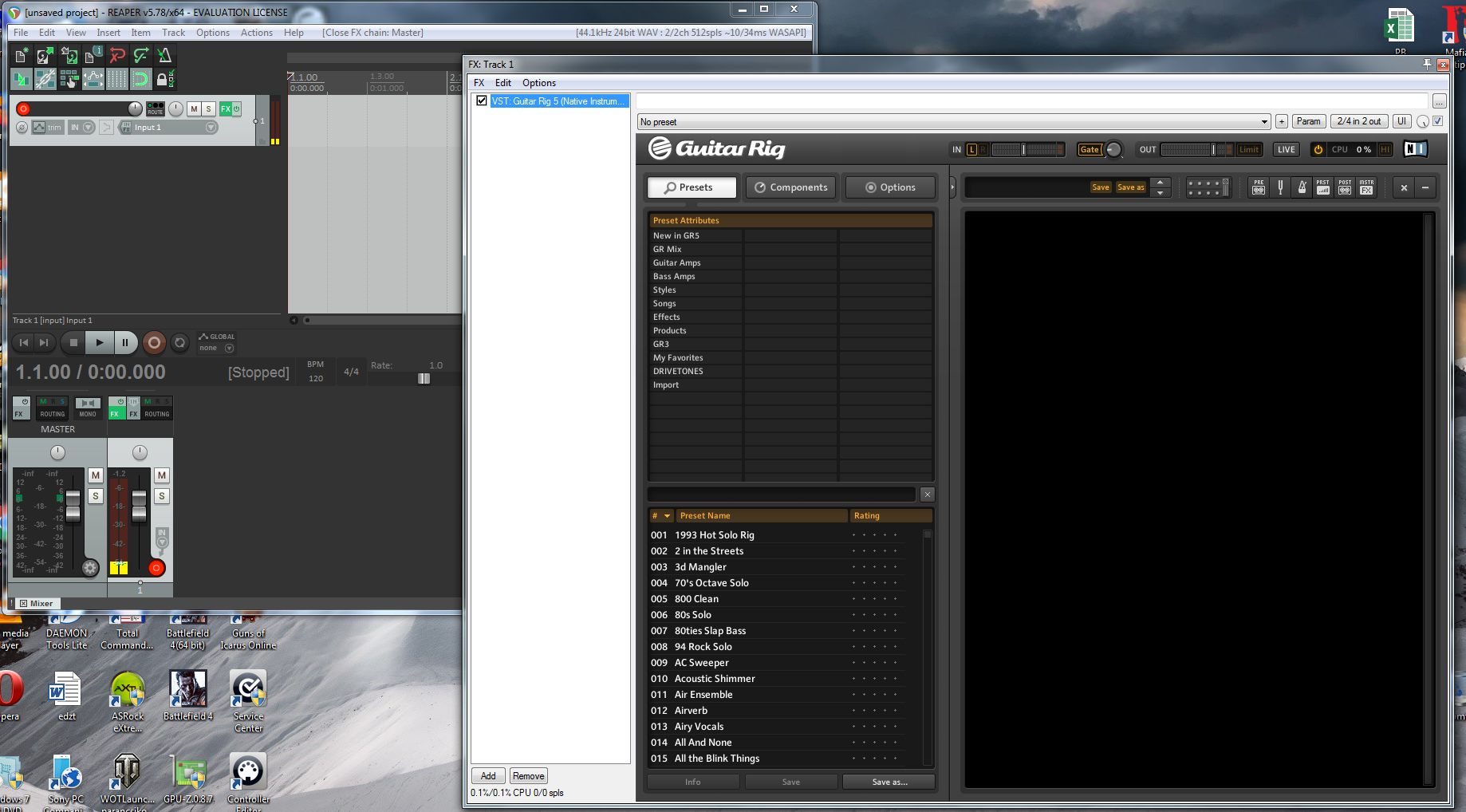Click the Remove FX button

528,776
